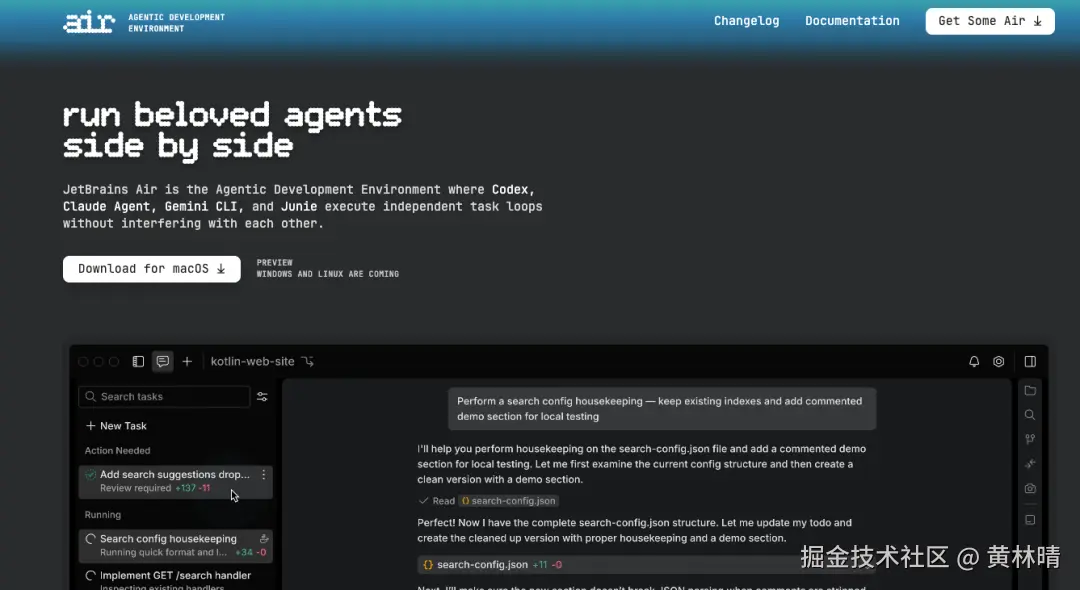Click the Action Needed section label
The height and width of the screenshot is (590, 1080).
click(x=117, y=451)
